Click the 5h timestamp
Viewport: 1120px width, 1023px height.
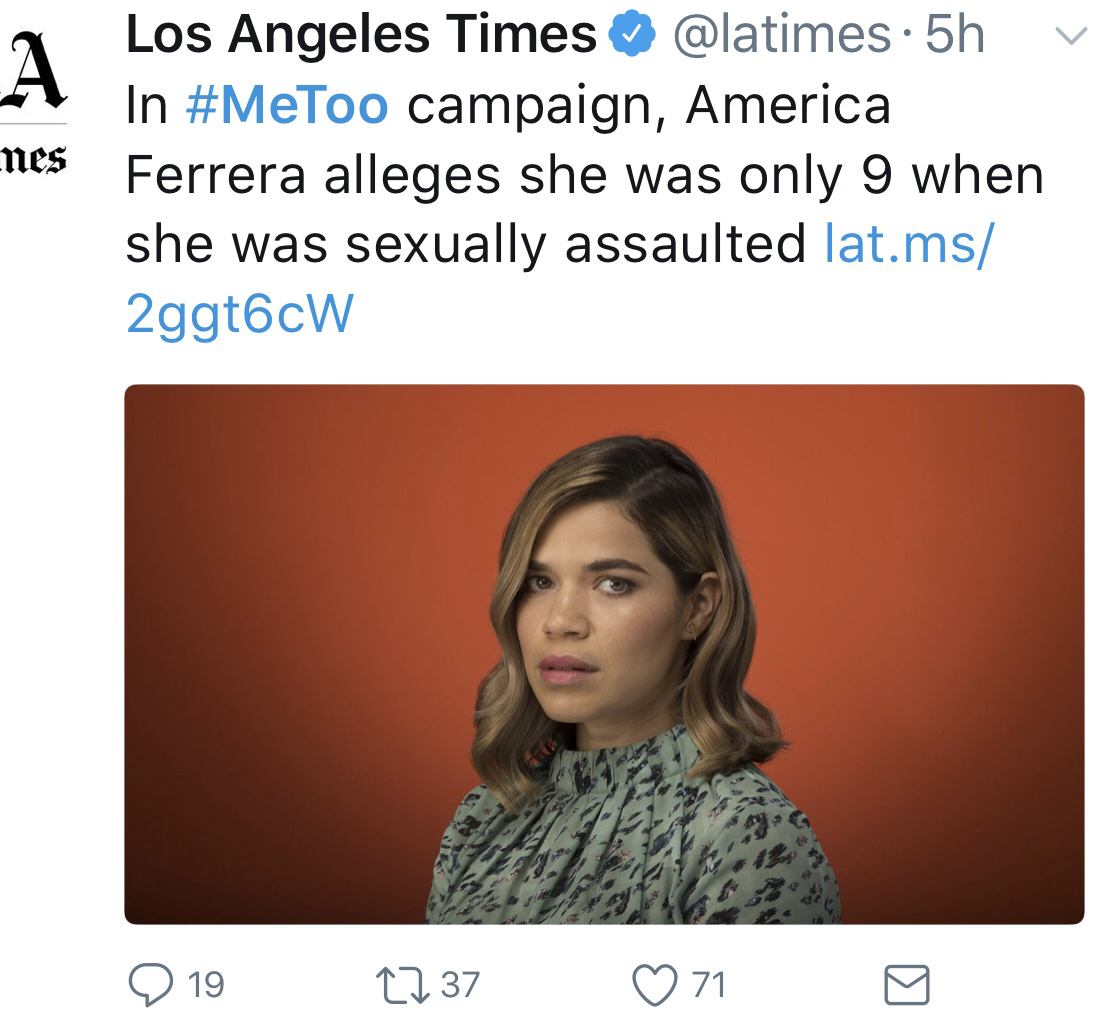pyautogui.click(x=955, y=38)
